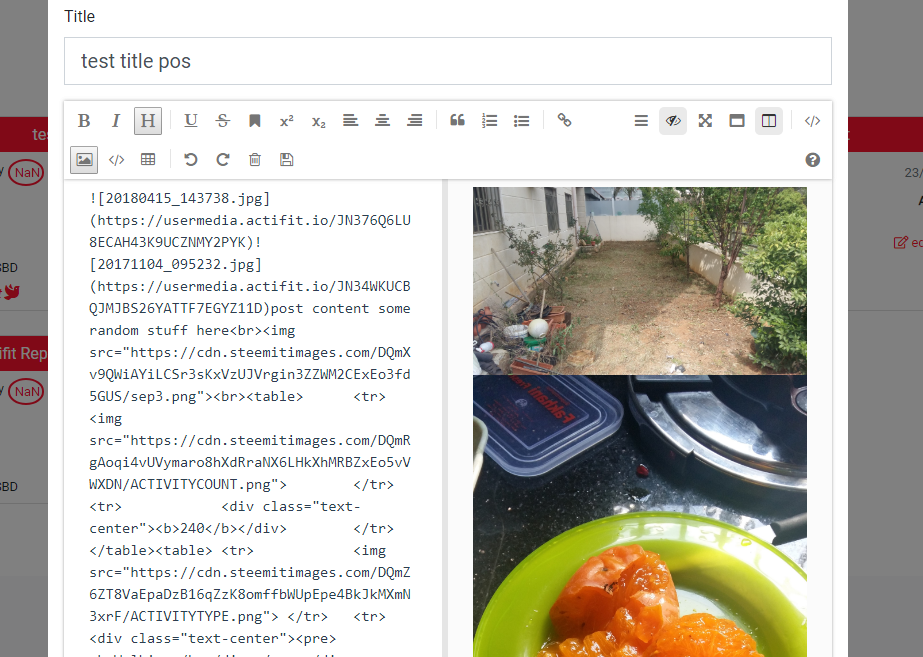Open the hamburger navigation icon
Image resolution: width=923 pixels, height=657 pixels.
641,121
